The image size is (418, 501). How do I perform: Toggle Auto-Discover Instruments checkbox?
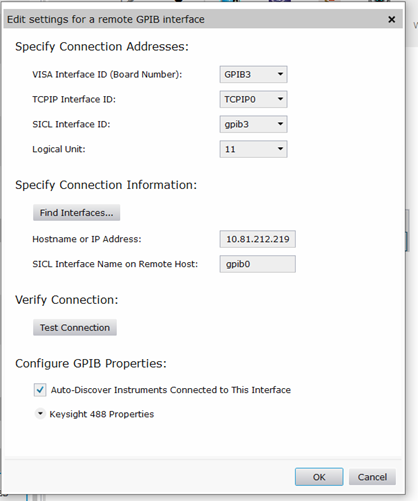(x=40, y=390)
